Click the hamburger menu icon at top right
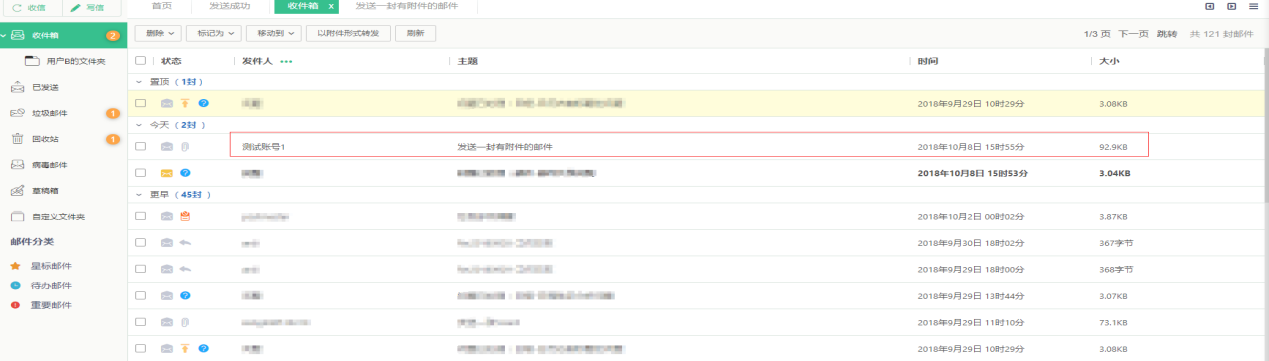The width and height of the screenshot is (1269, 361). click(1253, 6)
